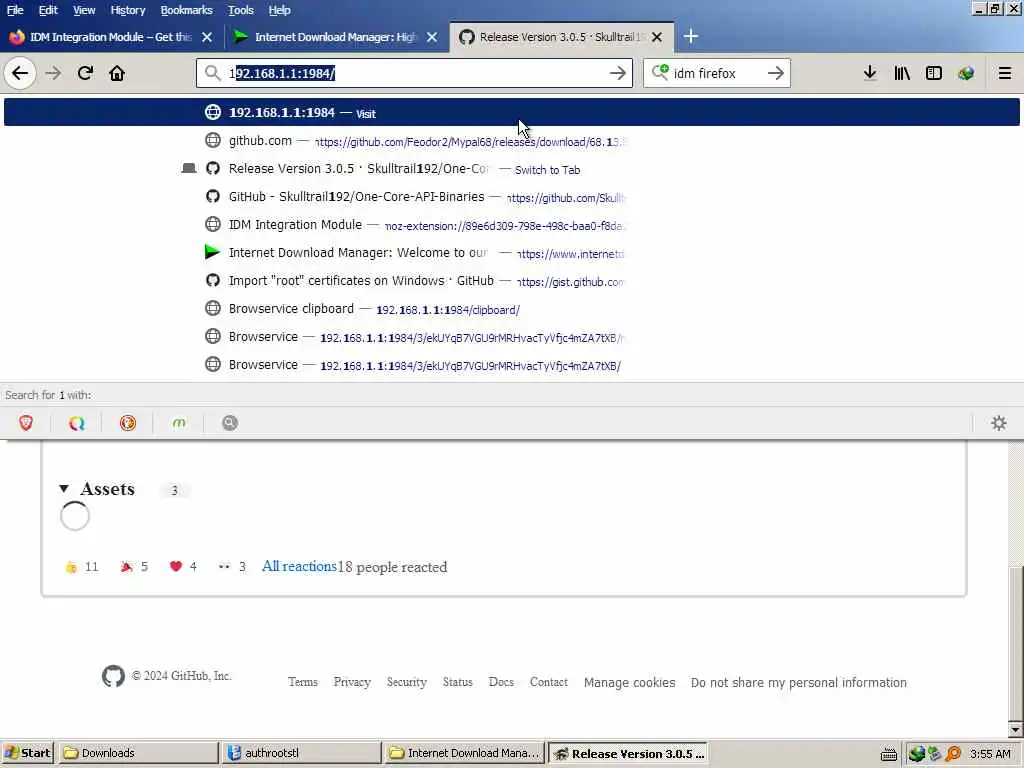This screenshot has height=768, width=1024.
Task: Go back with the back arrow button
Action: [x=20, y=73]
